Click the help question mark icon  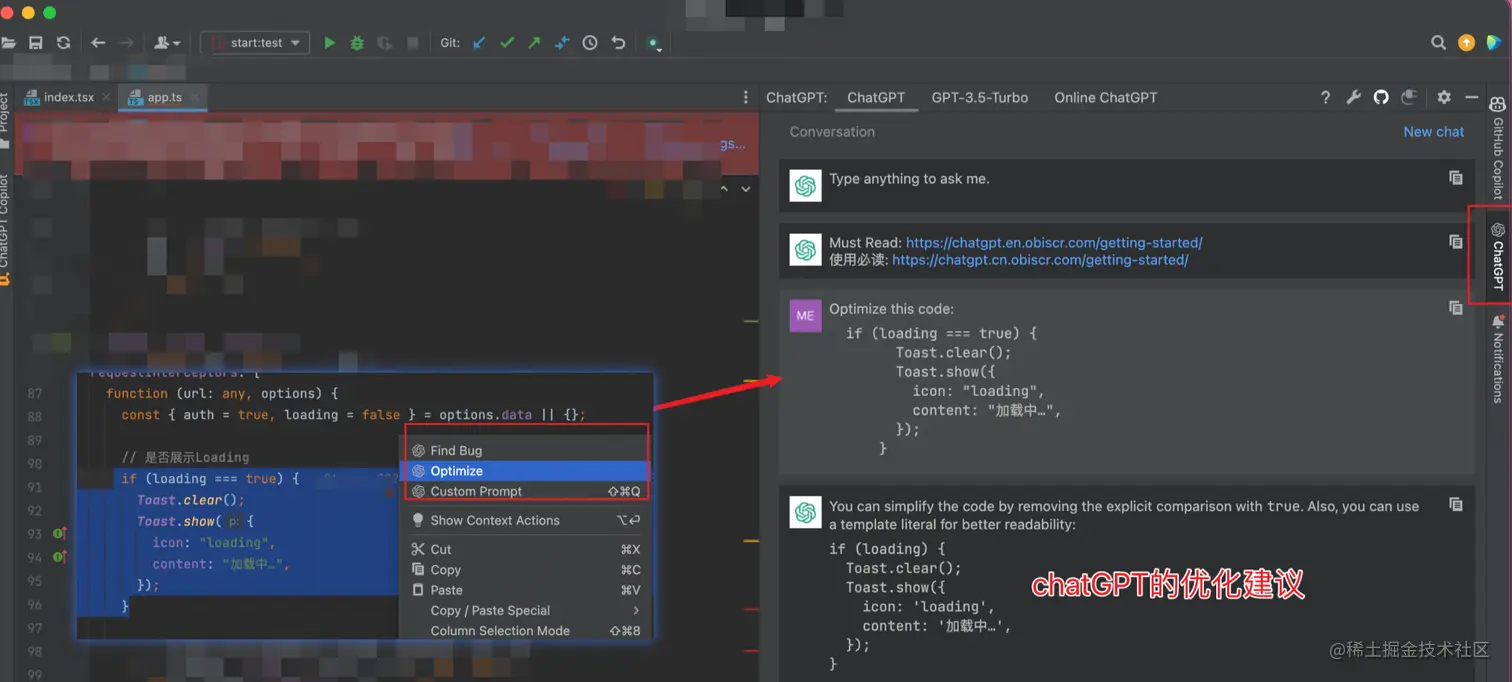coord(1325,97)
